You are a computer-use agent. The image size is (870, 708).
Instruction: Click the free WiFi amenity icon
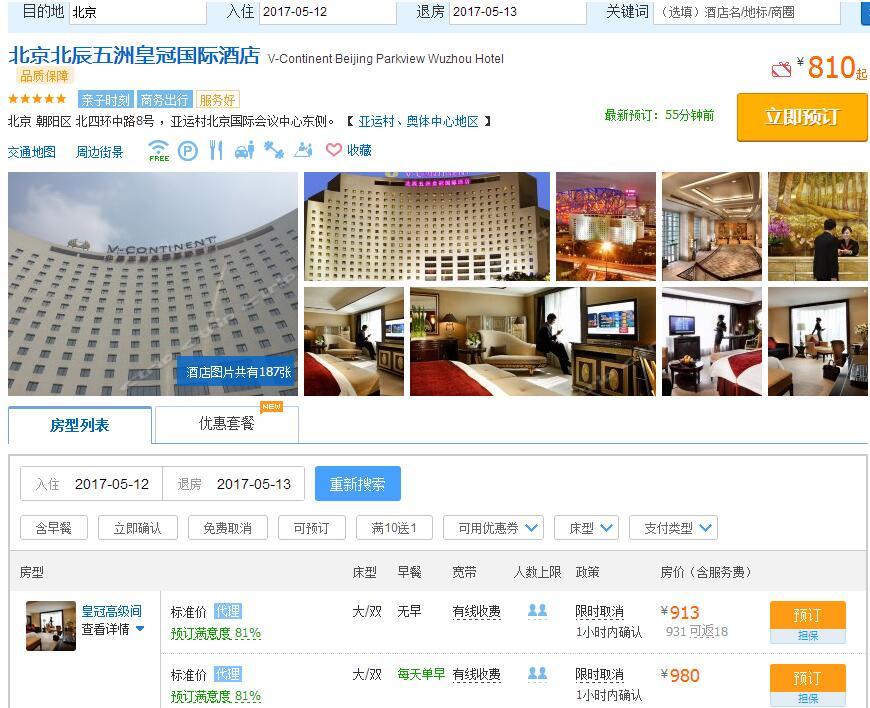[x=159, y=150]
